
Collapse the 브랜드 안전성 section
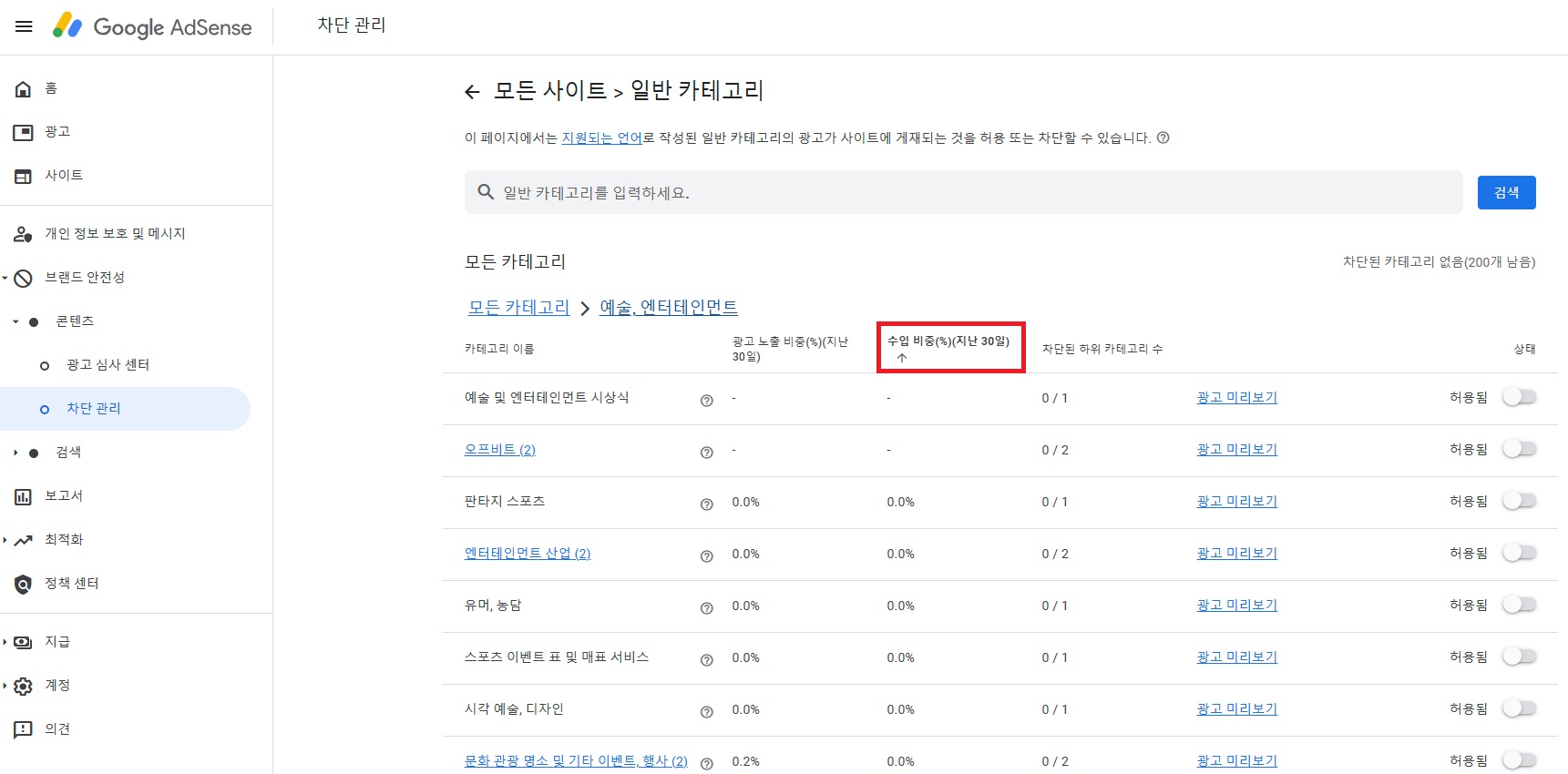tap(5, 278)
